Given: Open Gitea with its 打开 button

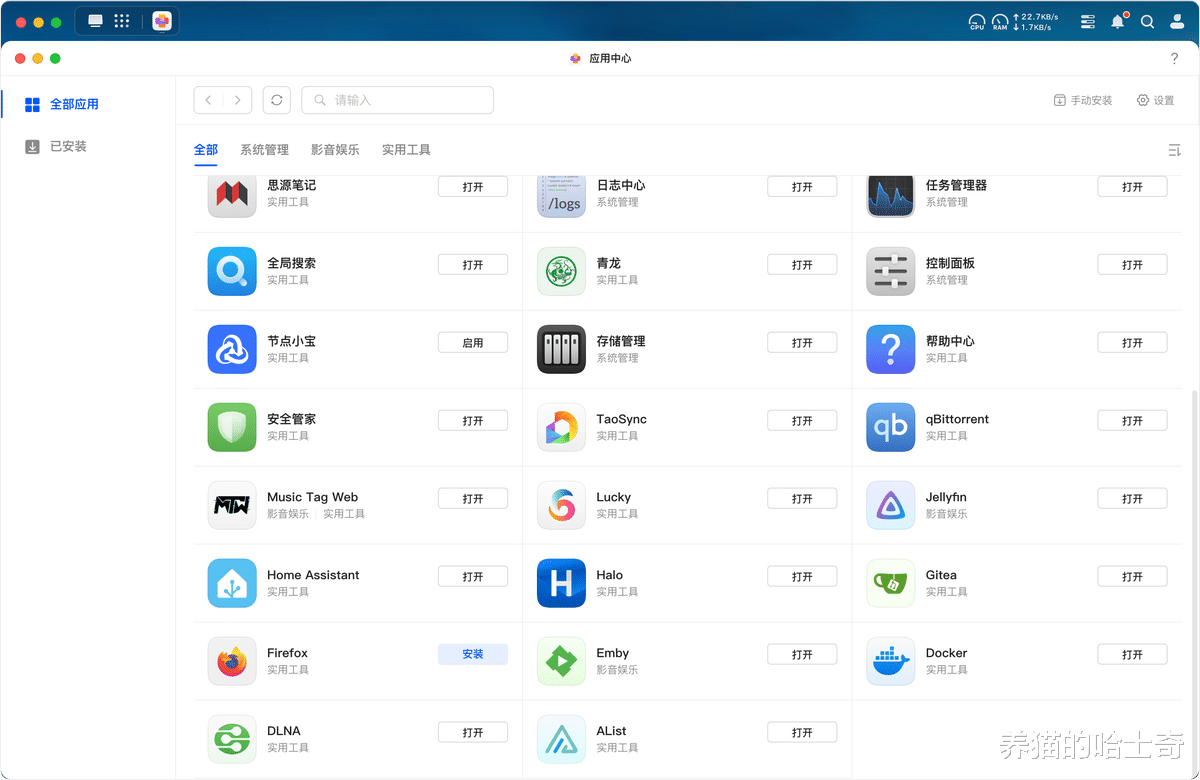Looking at the screenshot, I should pyautogui.click(x=1132, y=576).
